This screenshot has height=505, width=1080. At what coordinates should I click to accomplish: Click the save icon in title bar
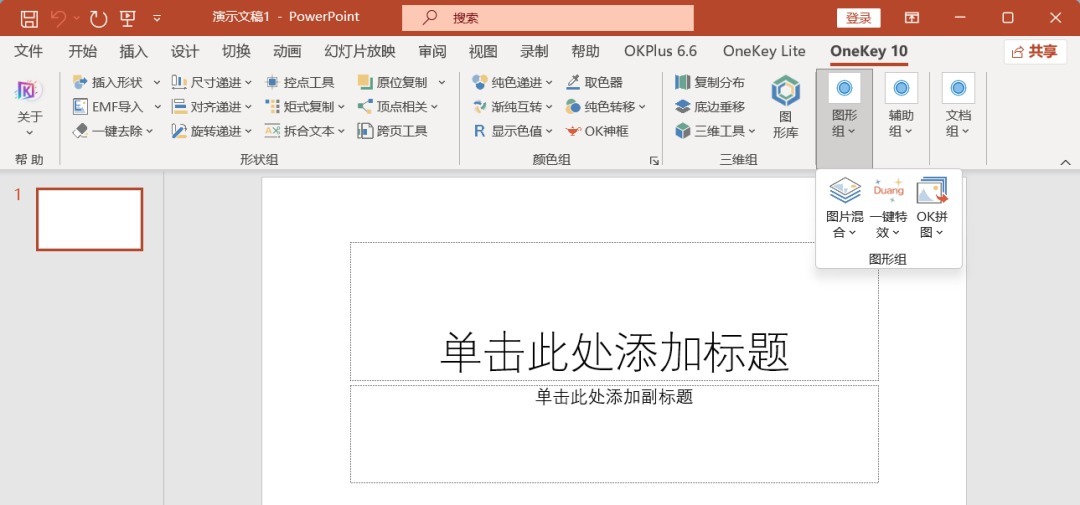click(29, 18)
